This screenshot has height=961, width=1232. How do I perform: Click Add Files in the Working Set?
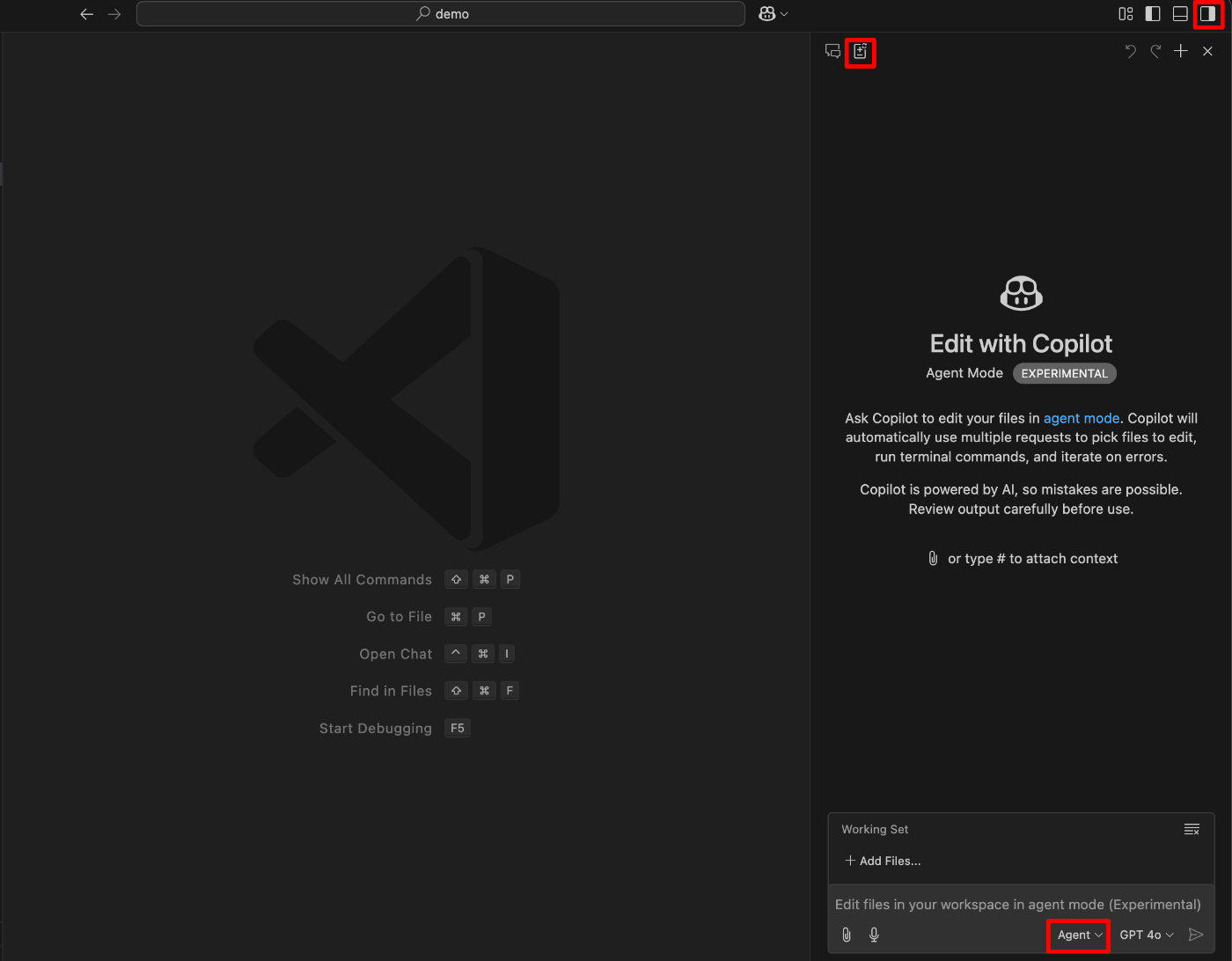883,861
